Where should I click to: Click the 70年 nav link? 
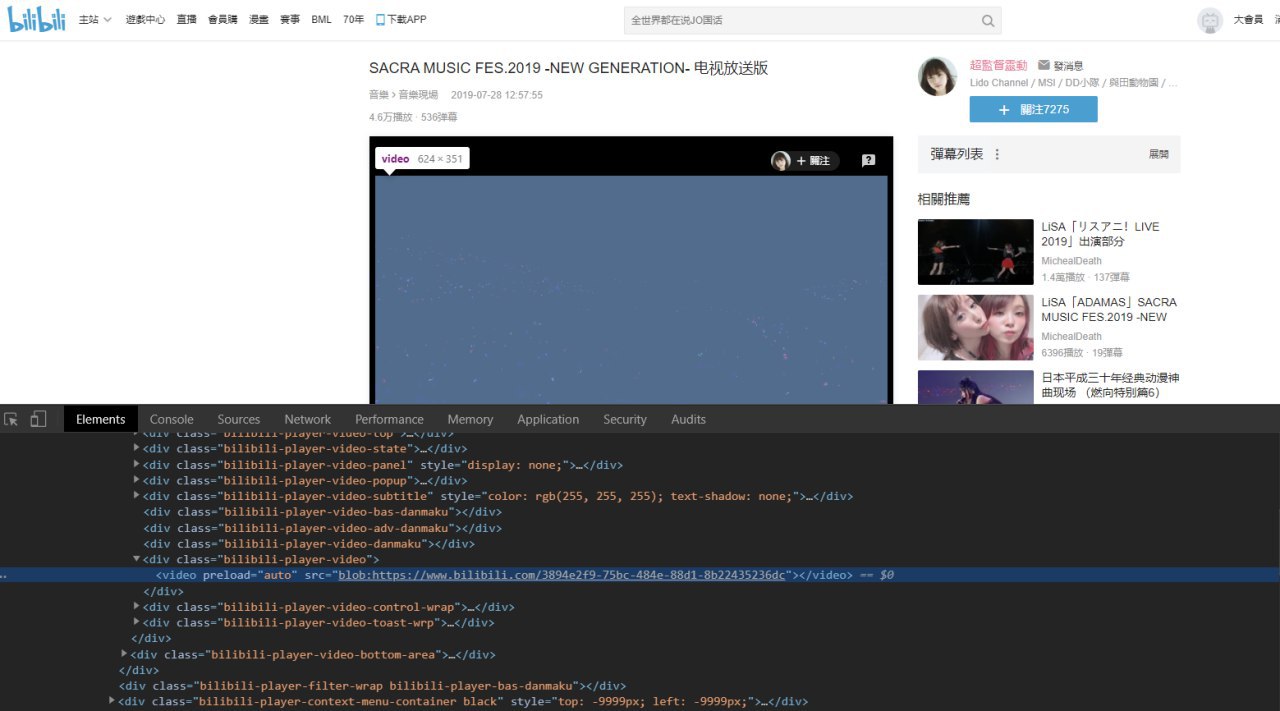point(353,20)
